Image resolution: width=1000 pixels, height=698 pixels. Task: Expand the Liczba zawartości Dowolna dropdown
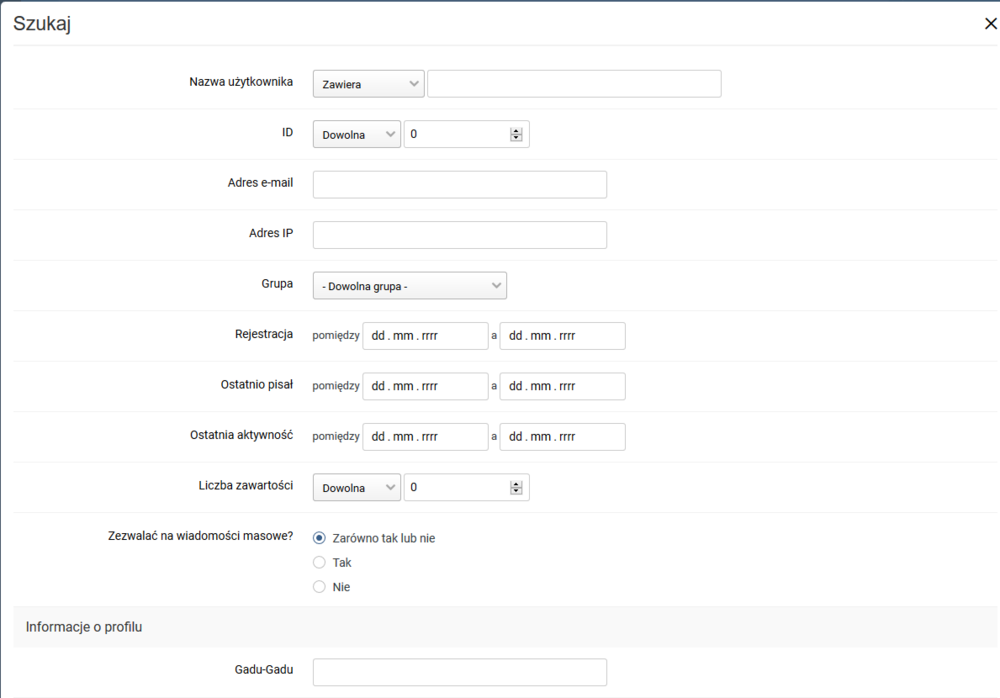pos(356,487)
